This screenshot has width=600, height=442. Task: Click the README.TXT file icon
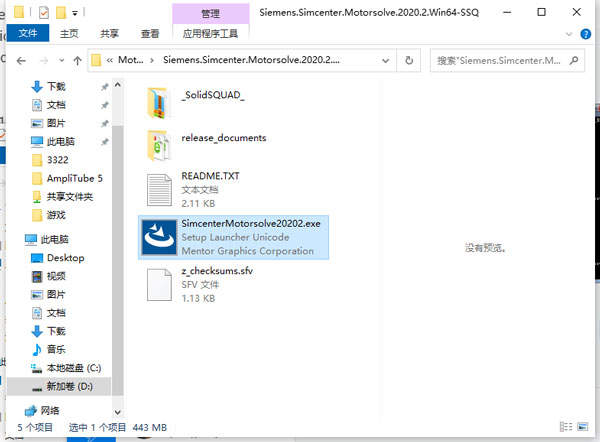pos(159,190)
